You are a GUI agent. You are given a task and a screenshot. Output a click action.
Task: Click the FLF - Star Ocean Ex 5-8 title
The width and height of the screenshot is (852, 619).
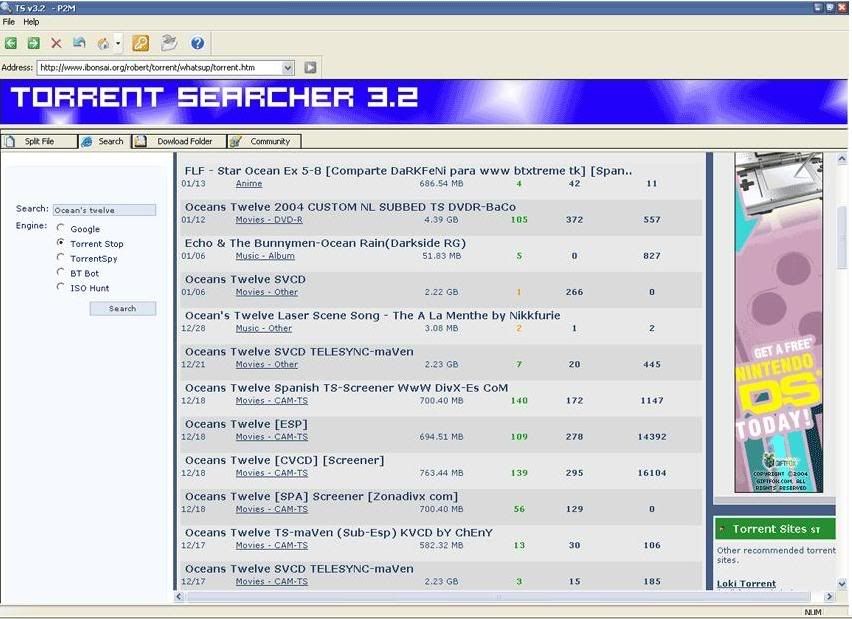click(x=409, y=171)
